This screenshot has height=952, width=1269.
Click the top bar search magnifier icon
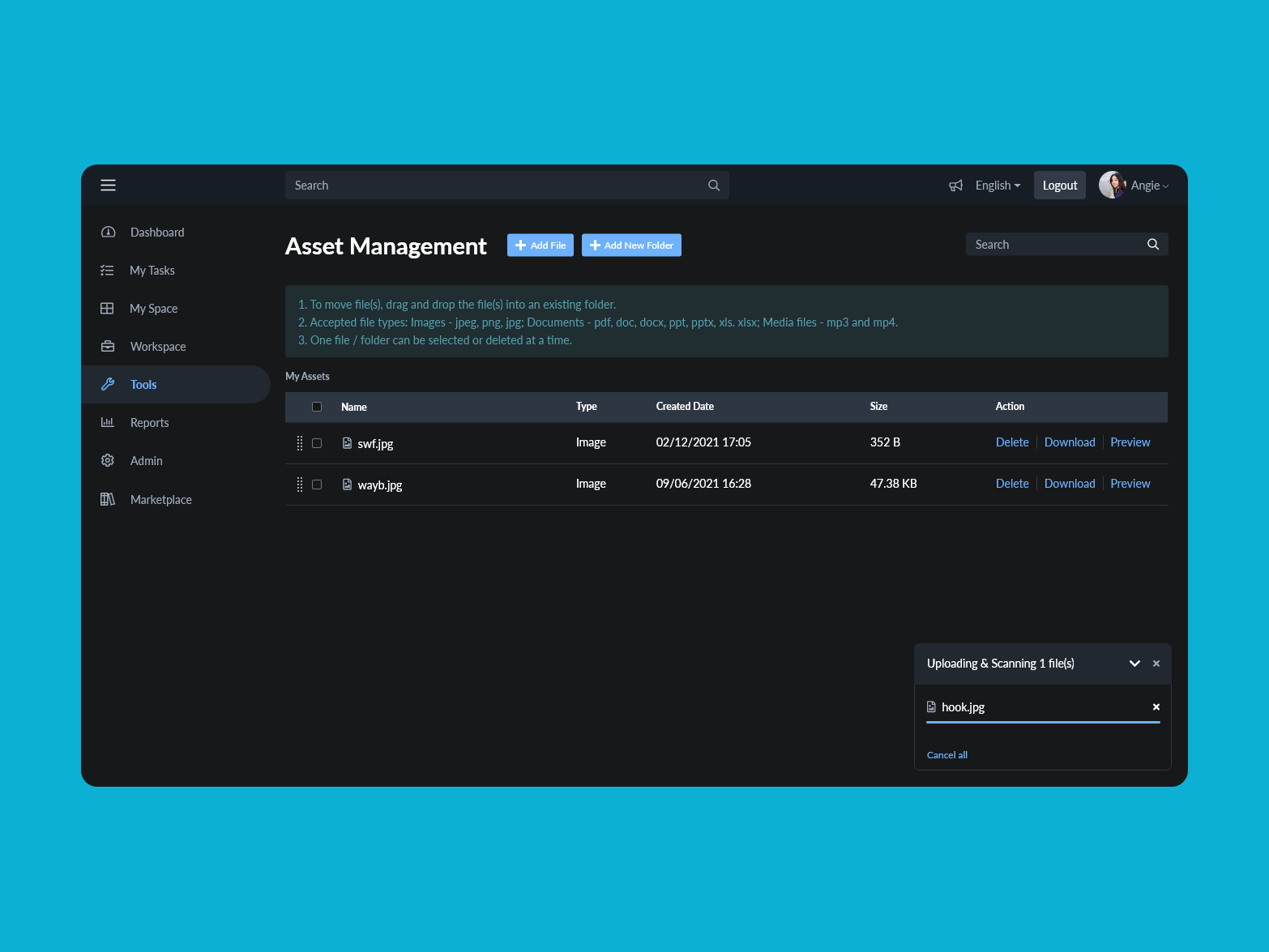coord(714,186)
